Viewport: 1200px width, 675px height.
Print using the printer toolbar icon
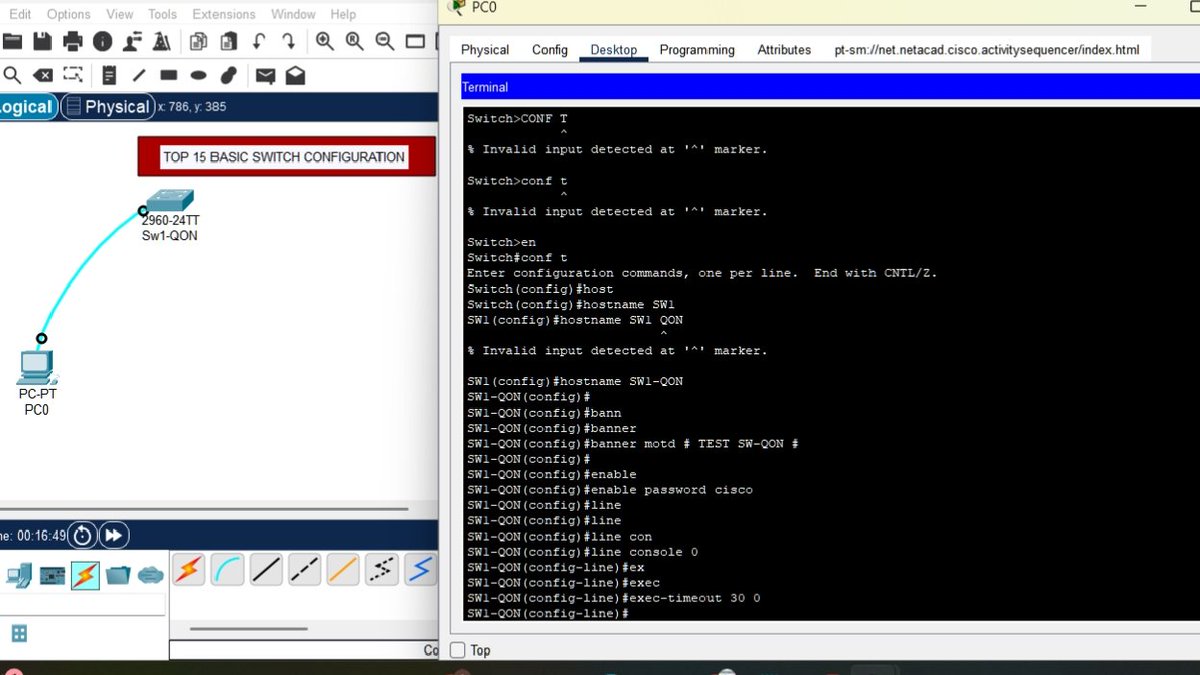click(73, 41)
